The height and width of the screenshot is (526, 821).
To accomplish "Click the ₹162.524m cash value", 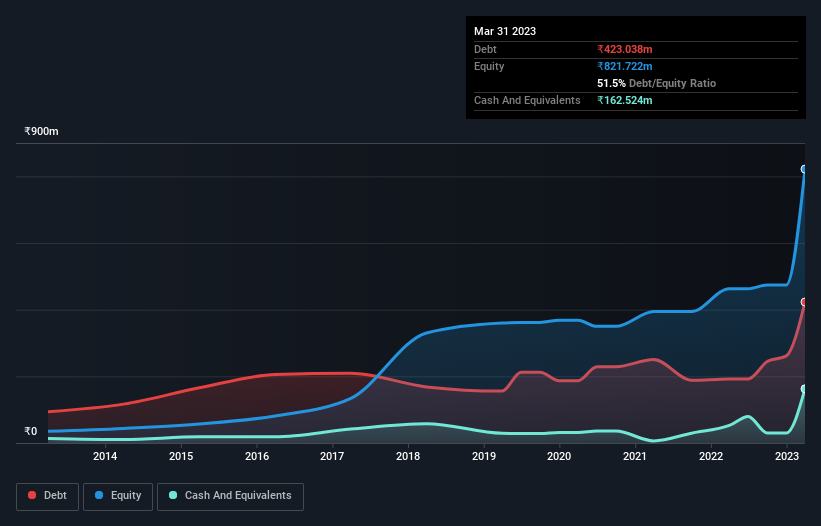I will pyautogui.click(x=625, y=100).
